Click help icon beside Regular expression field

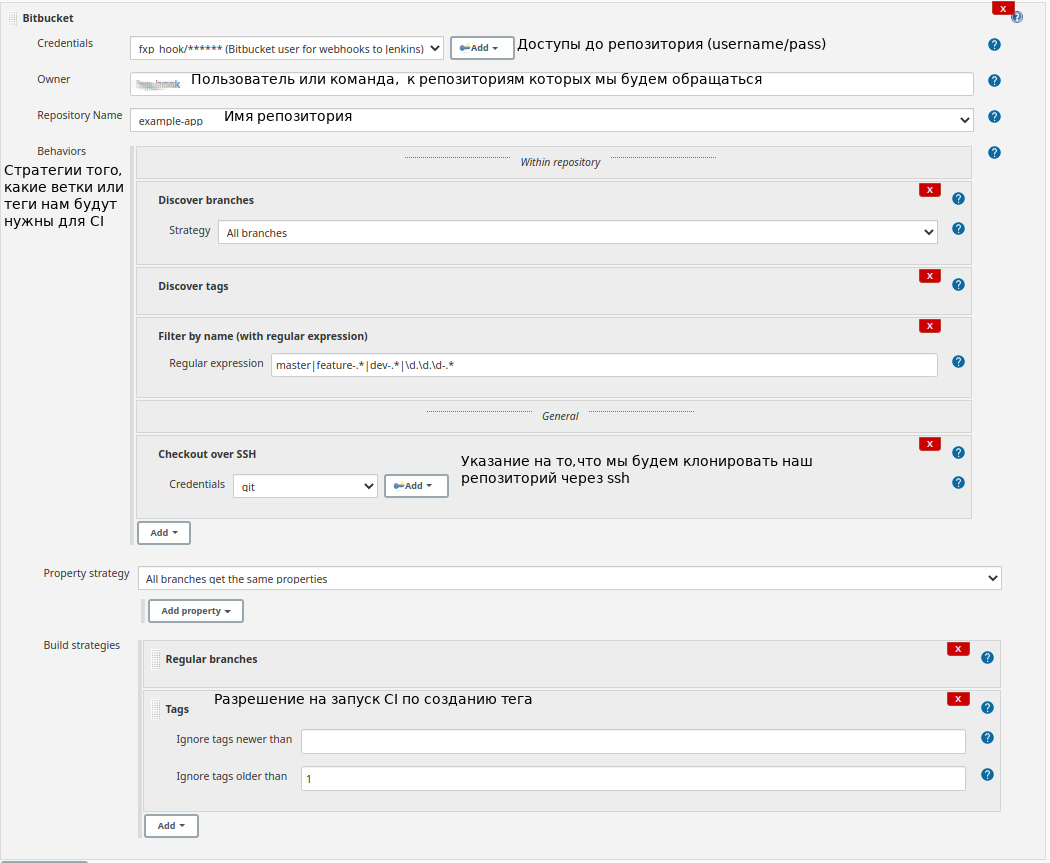tap(958, 361)
